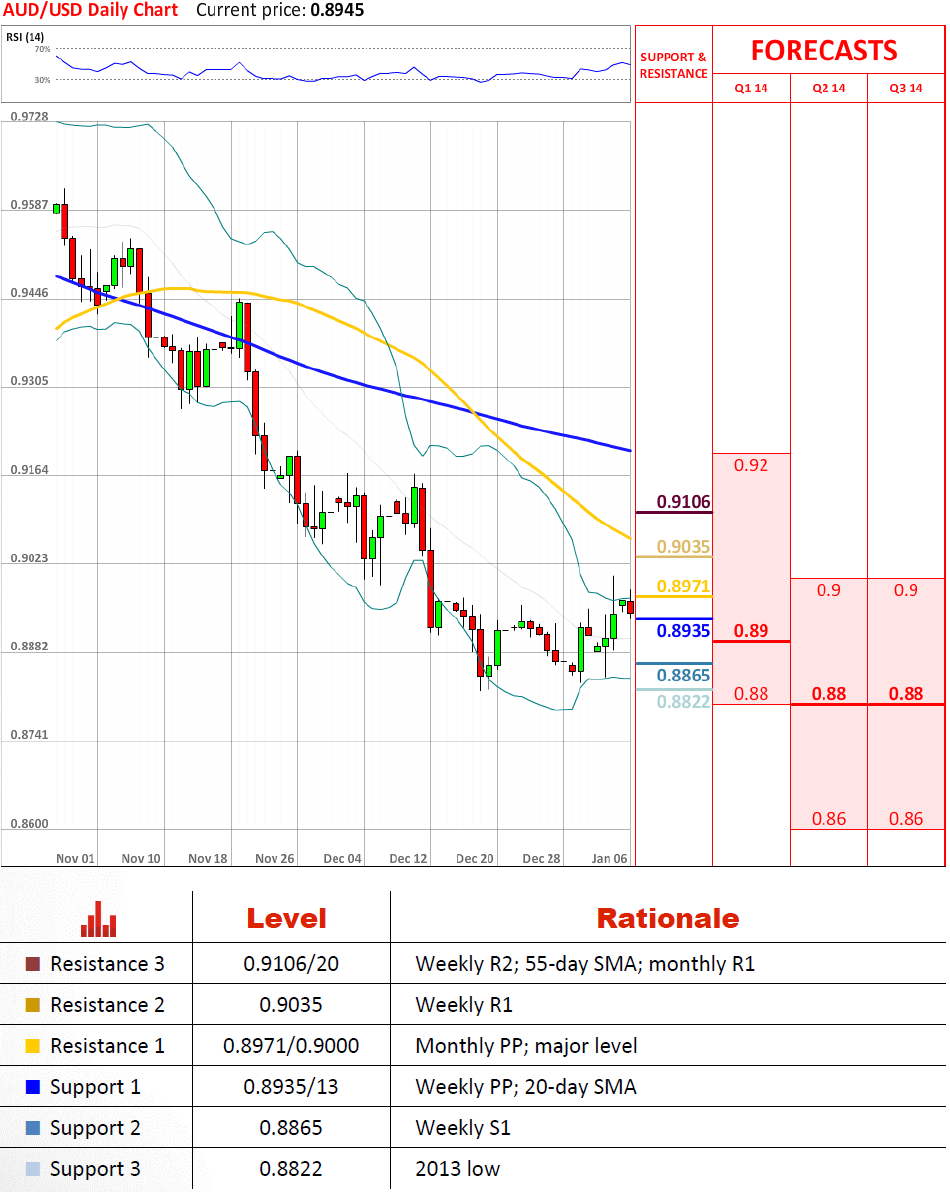Viewport: 950px width, 1192px height.
Task: Select the Support 1 blue swatch
Action: 33,1087
